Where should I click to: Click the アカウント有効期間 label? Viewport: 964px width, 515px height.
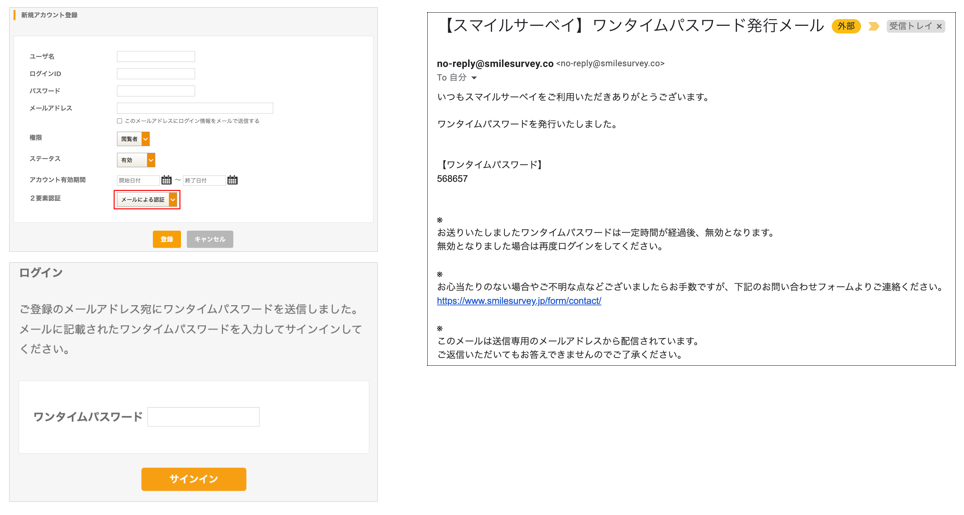[57, 180]
